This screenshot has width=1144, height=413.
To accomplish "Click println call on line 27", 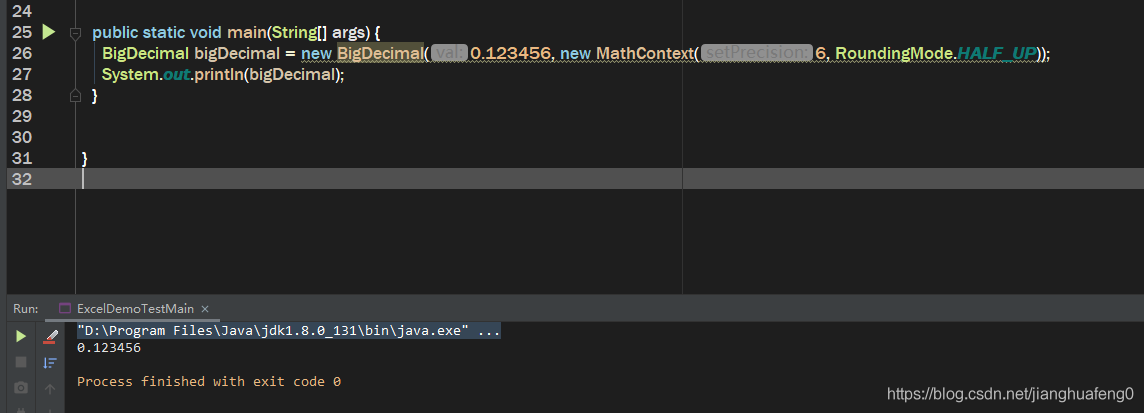I will [x=218, y=74].
